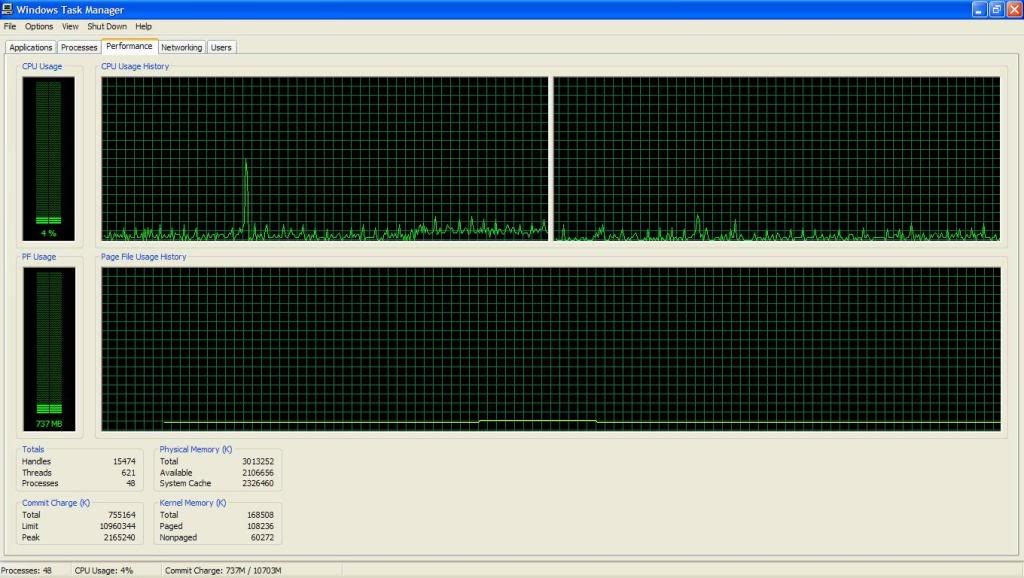Open the Help menu

(144, 26)
